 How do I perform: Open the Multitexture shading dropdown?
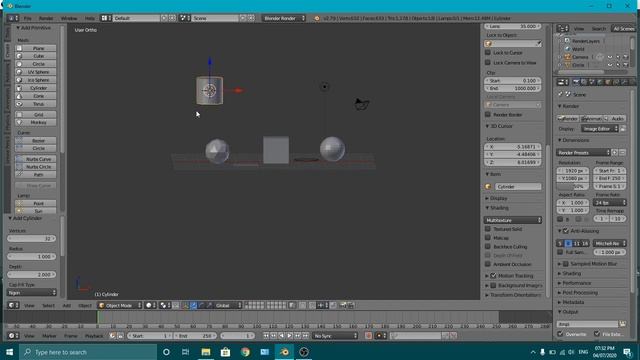(x=513, y=220)
